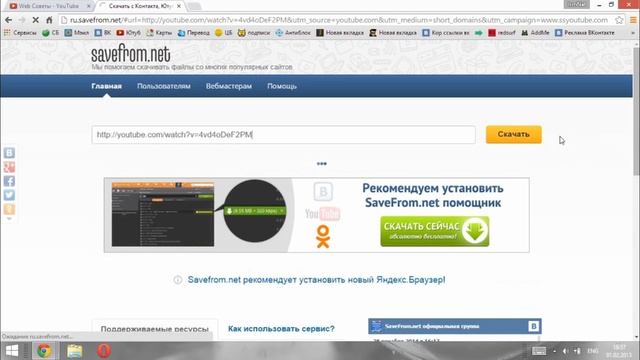Open the volume tray icon
The width and height of the screenshot is (640, 360).
(565, 351)
